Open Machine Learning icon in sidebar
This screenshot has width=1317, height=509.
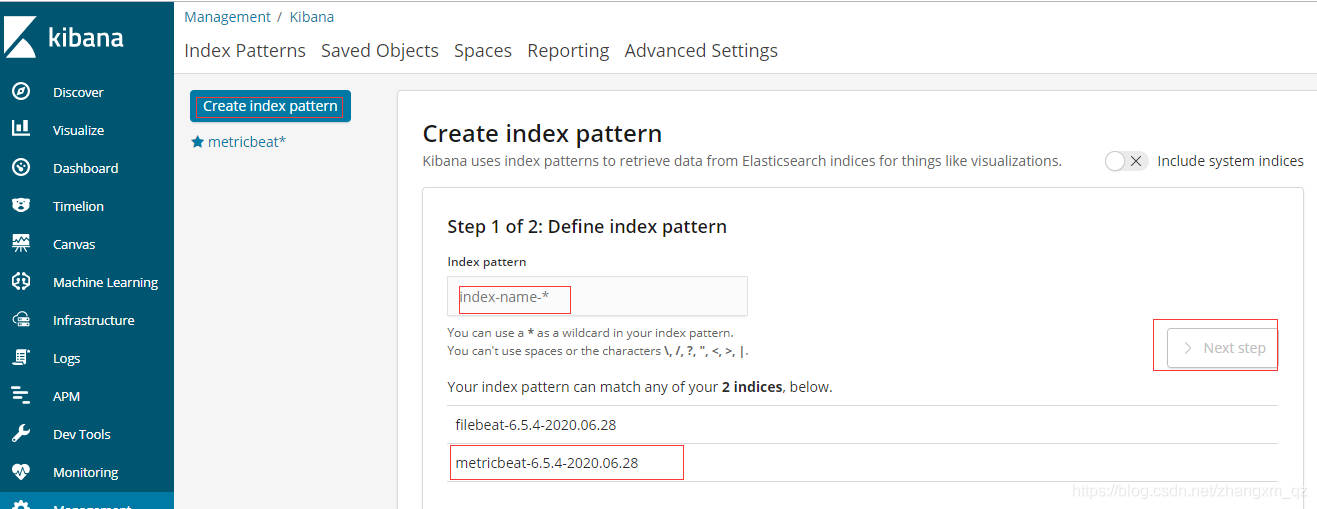[21, 282]
